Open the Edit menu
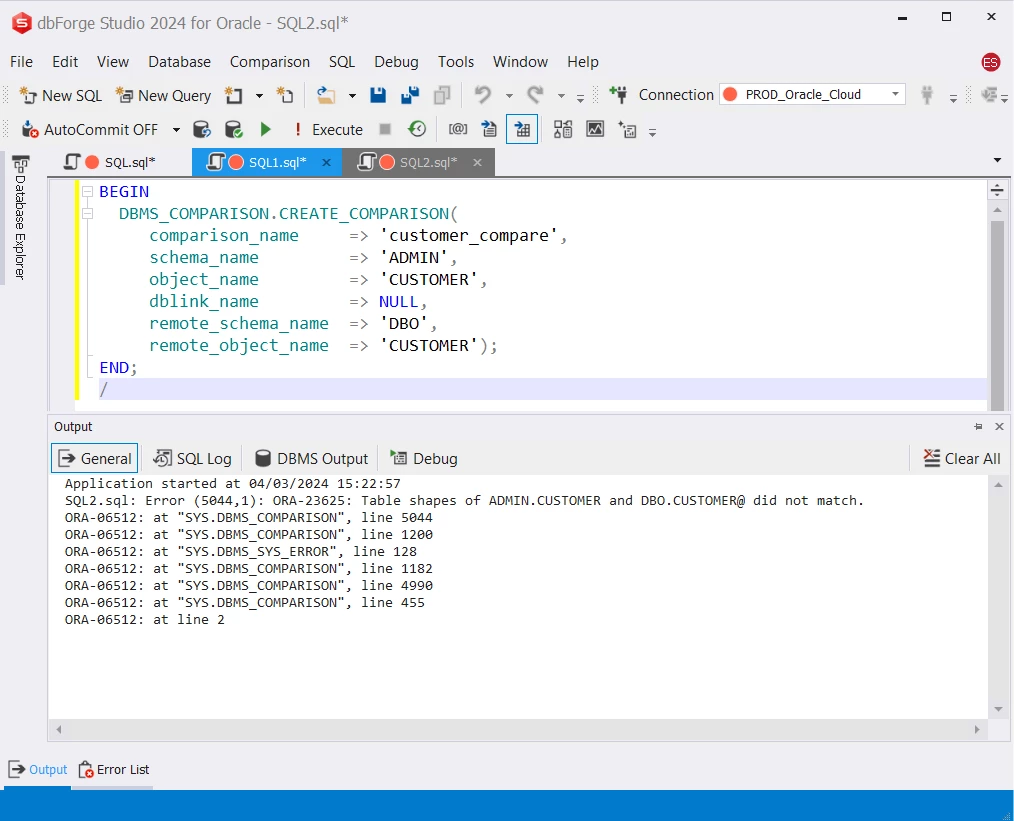Screen dimensions: 1014x821 pyautogui.click(x=65, y=62)
